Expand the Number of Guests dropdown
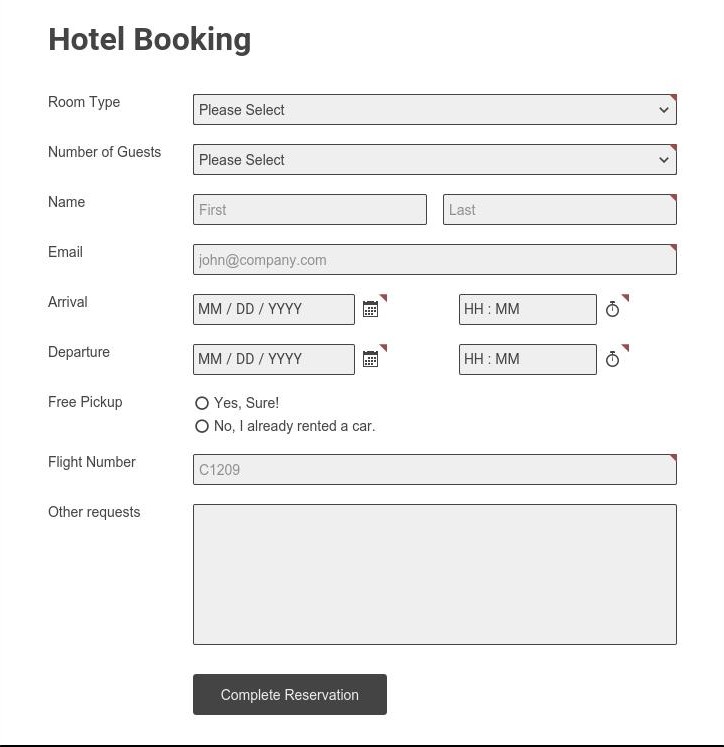Viewport: 724px width, 747px height. 434,160
